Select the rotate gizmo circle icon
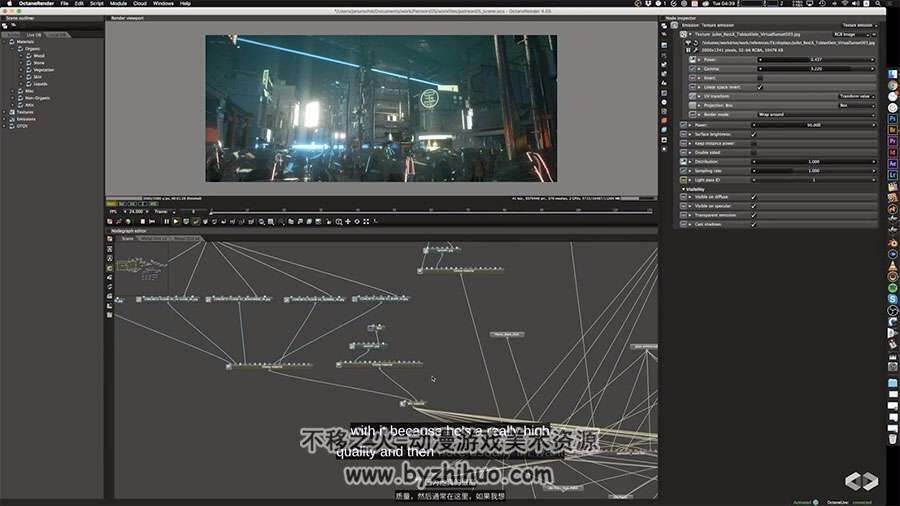The image size is (900, 506). (357, 221)
